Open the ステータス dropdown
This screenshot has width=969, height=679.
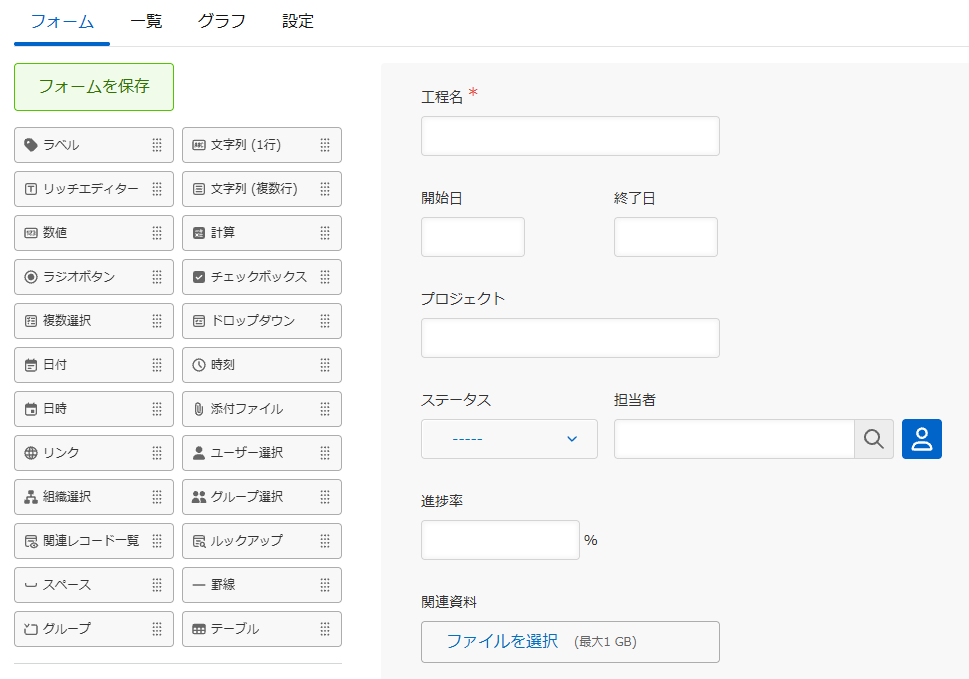[509, 439]
